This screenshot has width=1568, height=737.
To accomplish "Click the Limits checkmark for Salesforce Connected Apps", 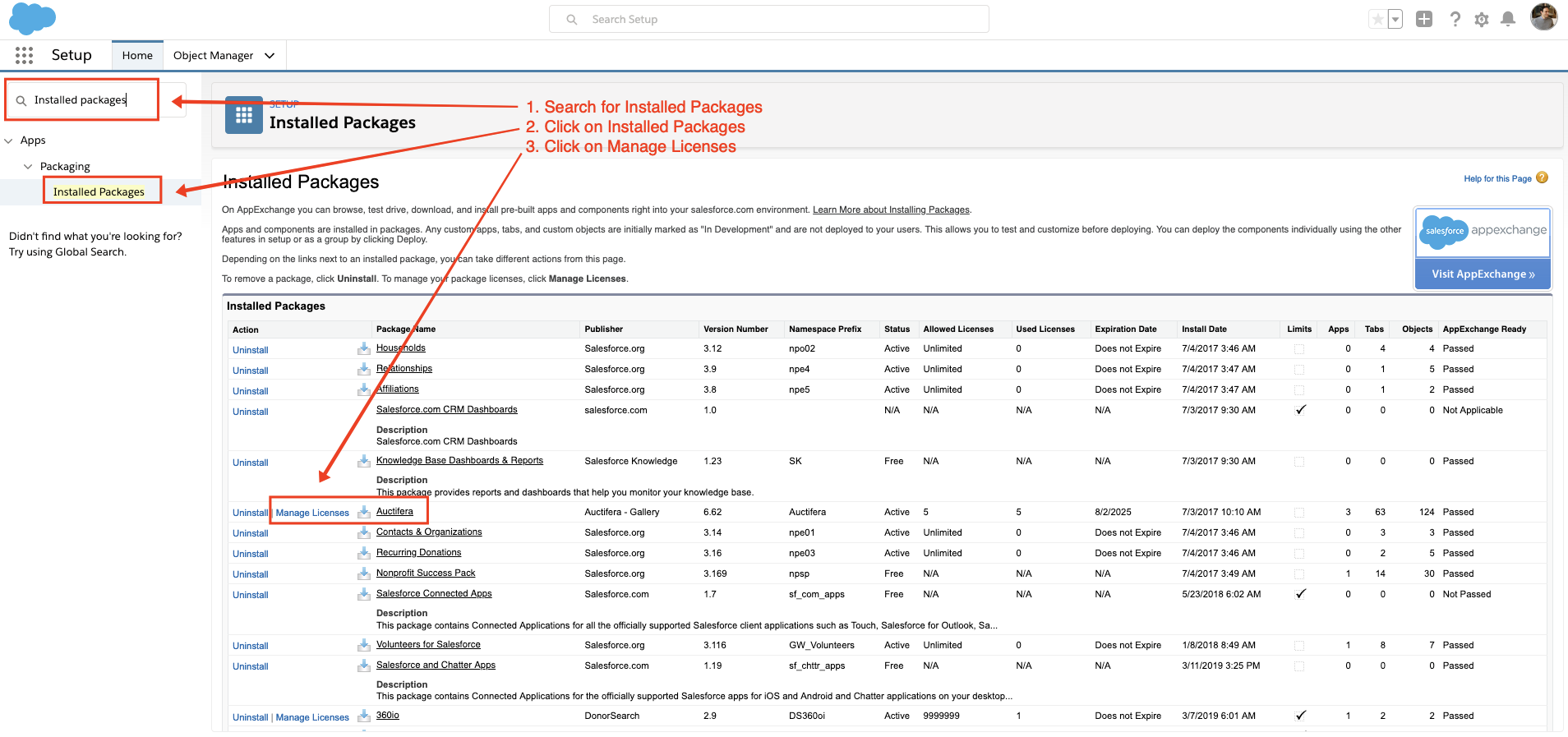I will click(1300, 594).
